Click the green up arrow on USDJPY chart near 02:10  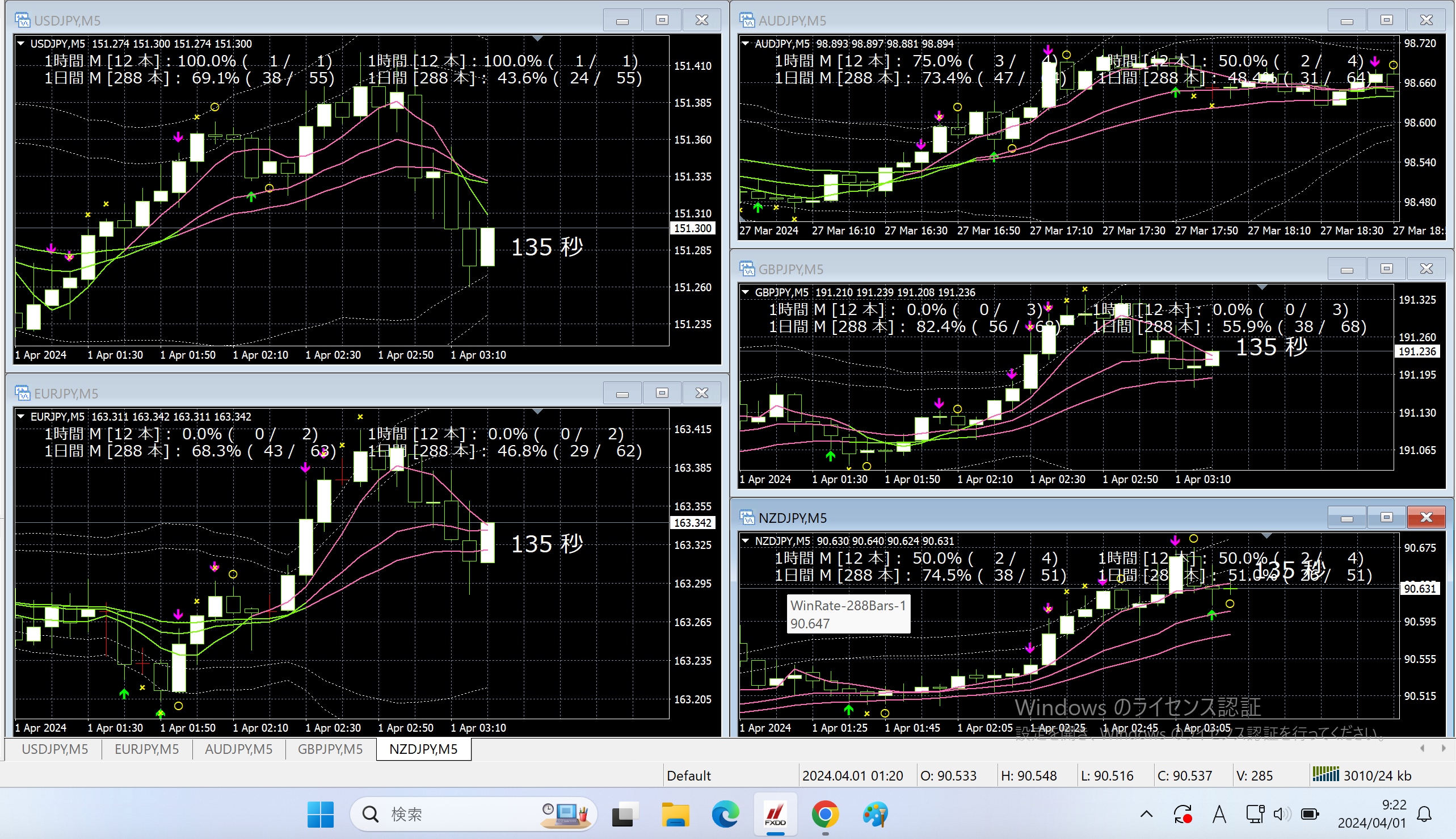point(251,196)
